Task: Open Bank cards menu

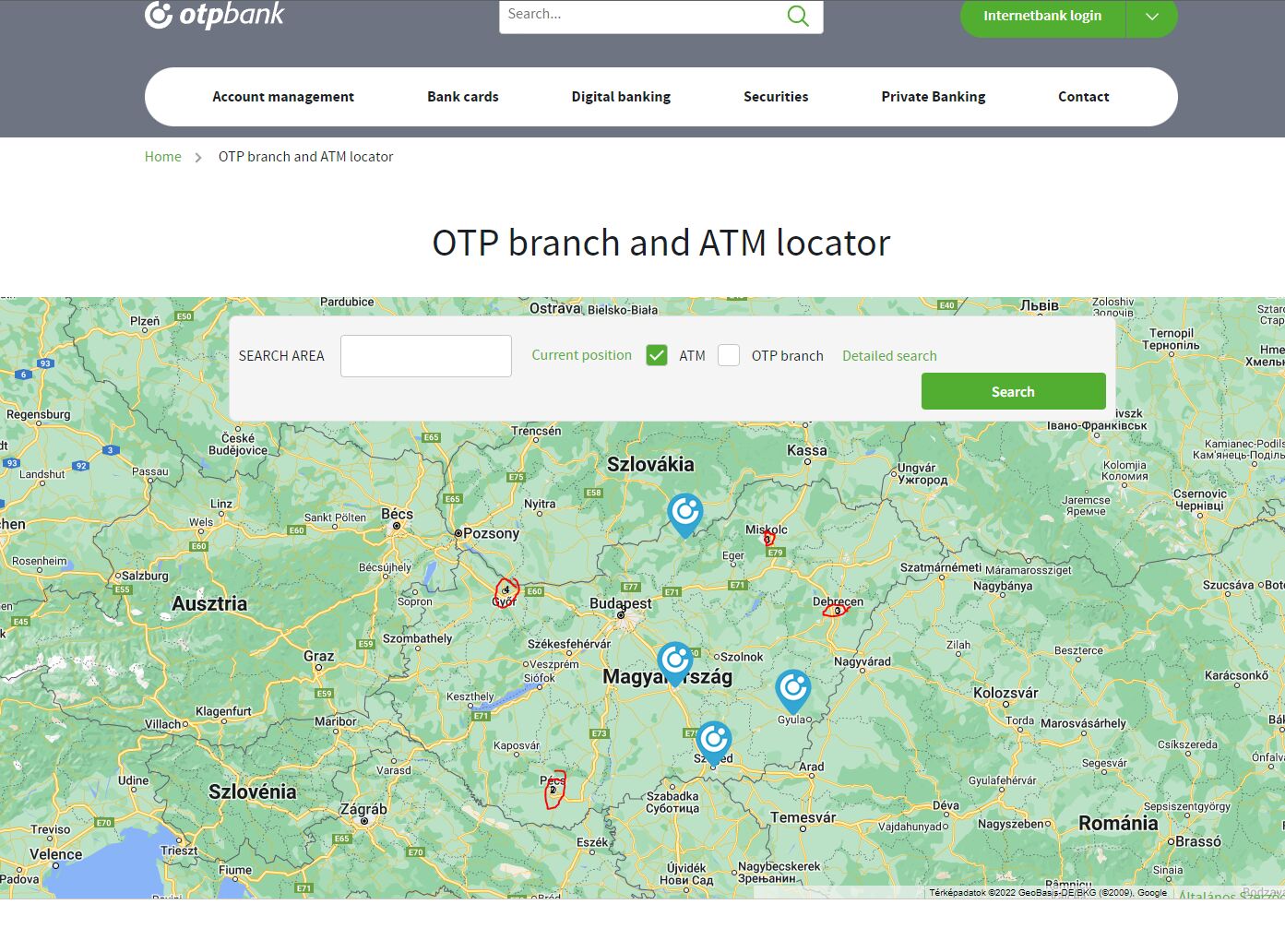Action: 463,97
